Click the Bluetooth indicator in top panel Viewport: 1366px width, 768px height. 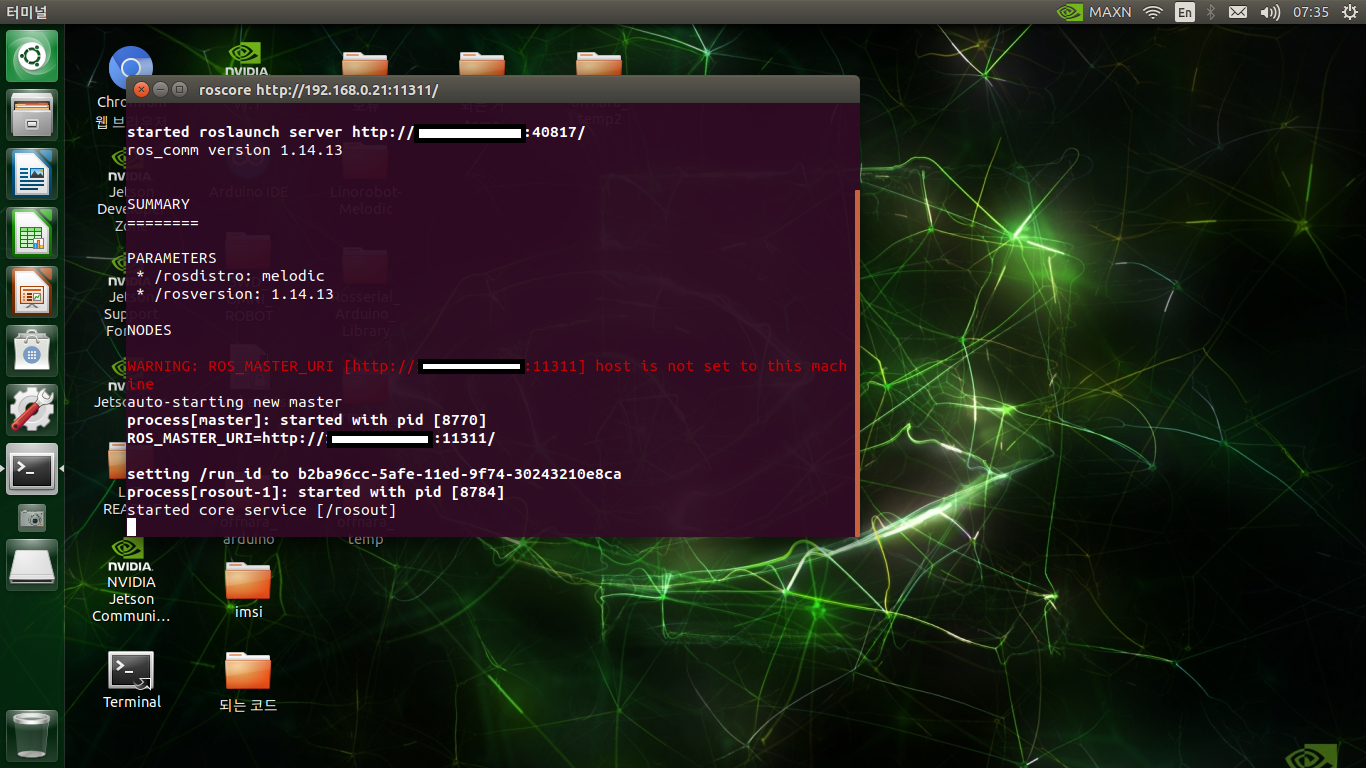coord(1210,12)
